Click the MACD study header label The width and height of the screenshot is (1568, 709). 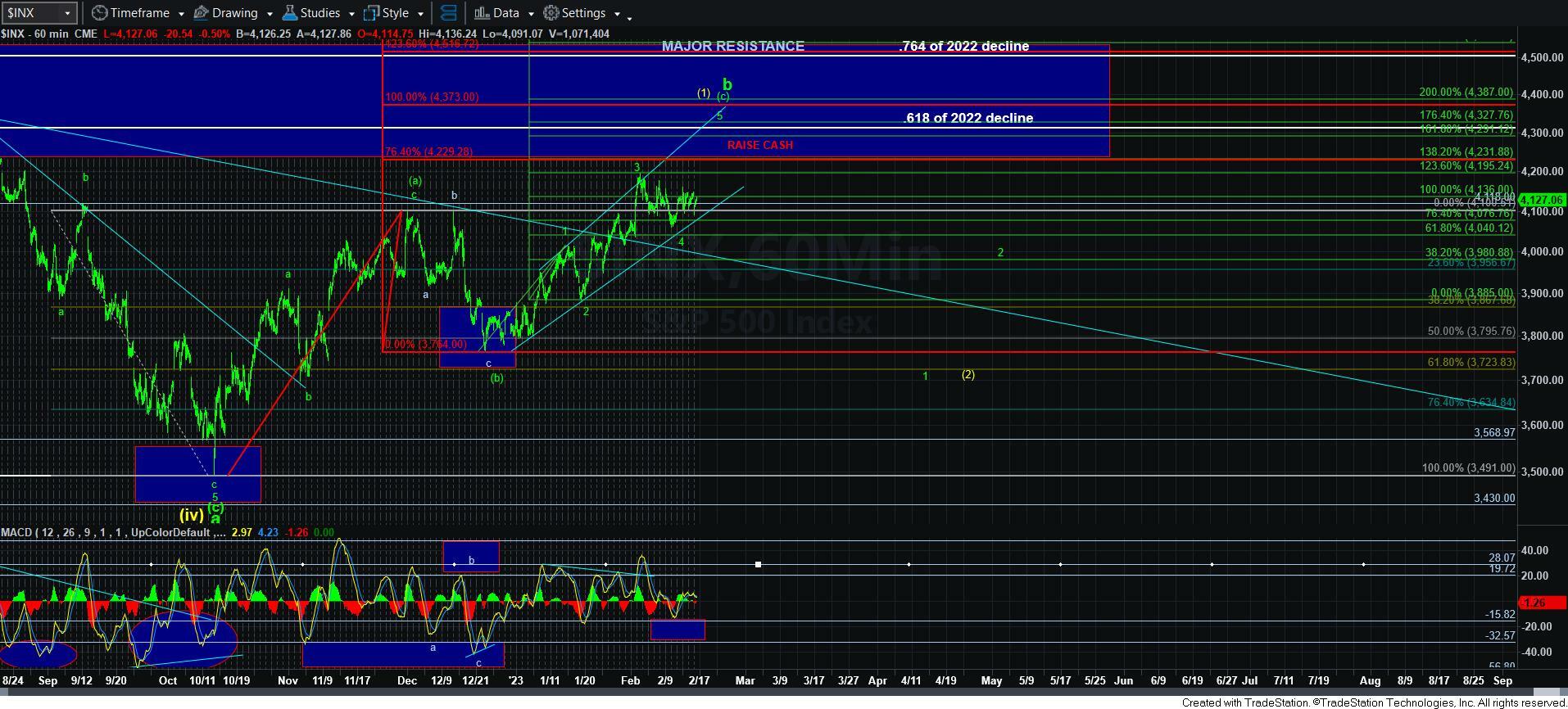112,532
